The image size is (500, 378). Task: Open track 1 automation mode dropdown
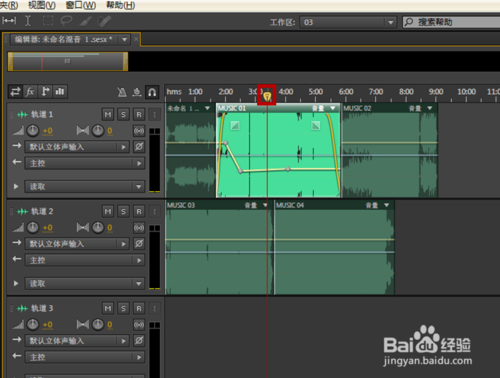(85, 187)
